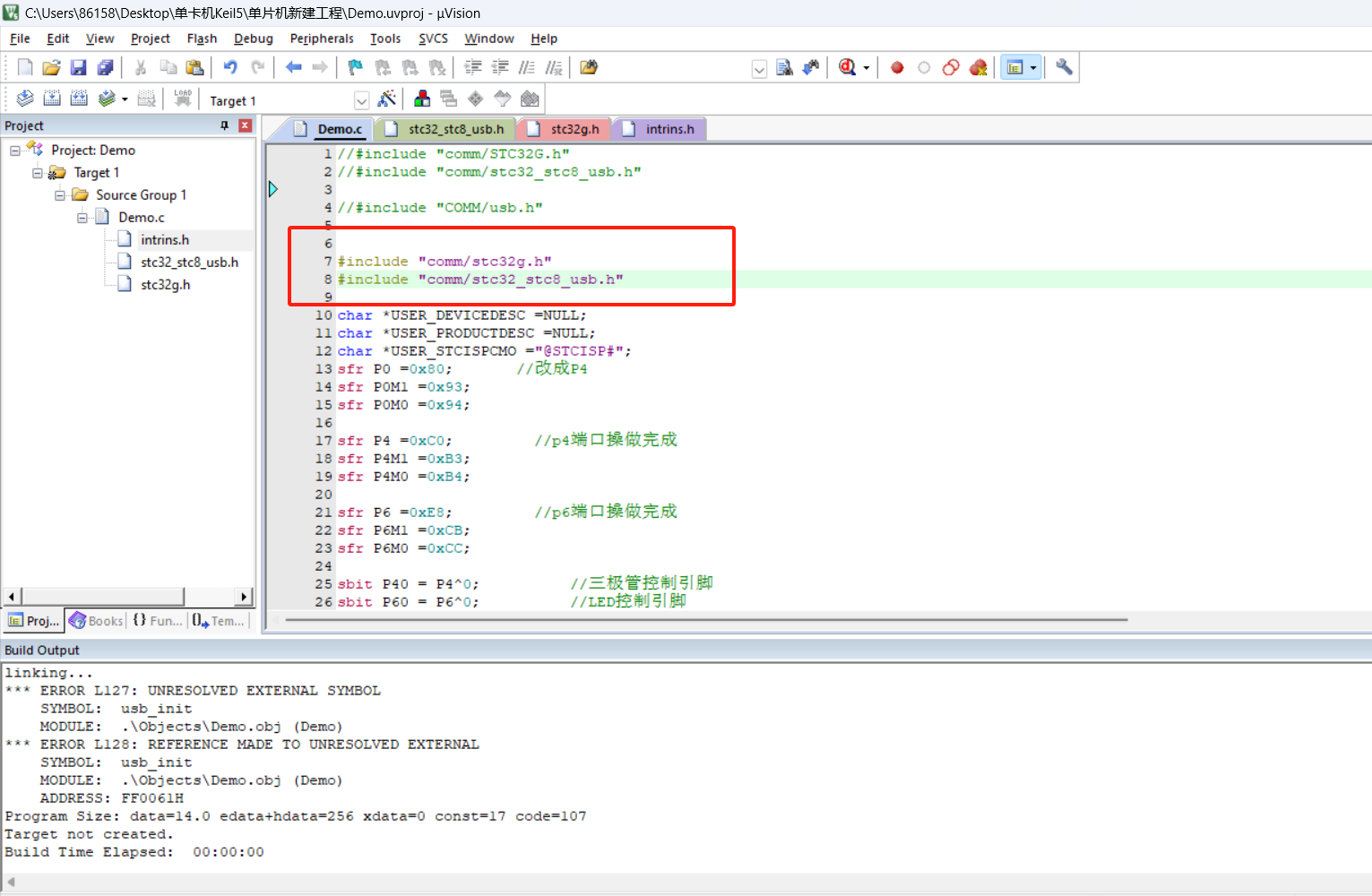Open the Edit menu
The height and width of the screenshot is (896, 1372).
click(x=58, y=39)
